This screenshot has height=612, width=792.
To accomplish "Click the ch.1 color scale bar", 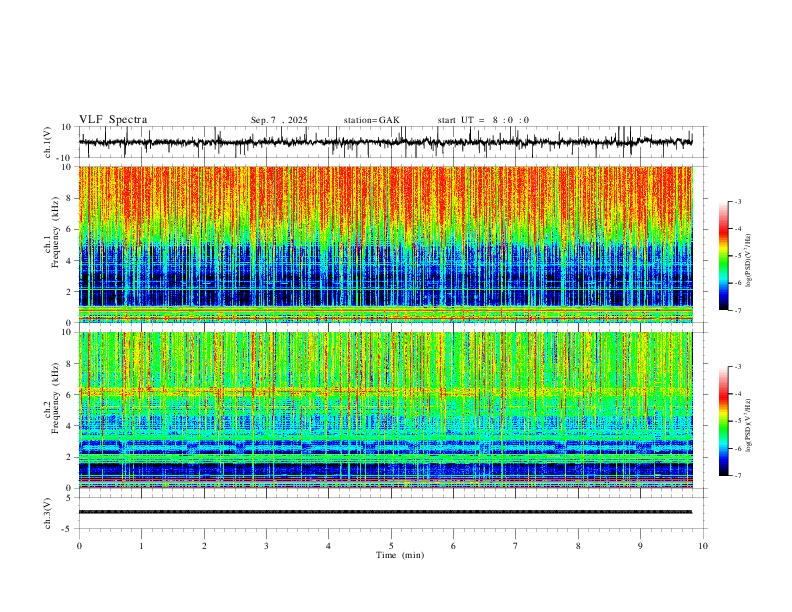I will tap(723, 256).
